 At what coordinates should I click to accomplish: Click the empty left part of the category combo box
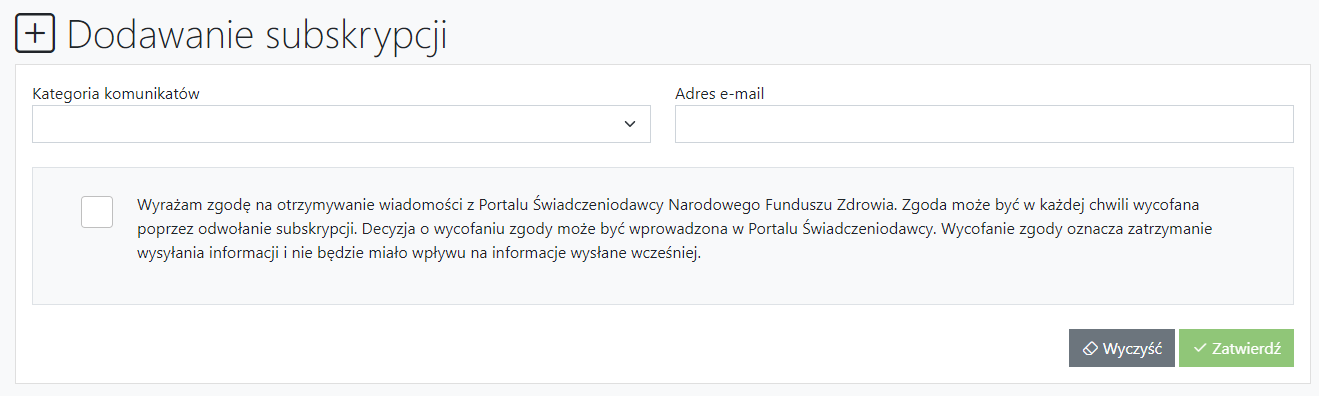[x=300, y=124]
